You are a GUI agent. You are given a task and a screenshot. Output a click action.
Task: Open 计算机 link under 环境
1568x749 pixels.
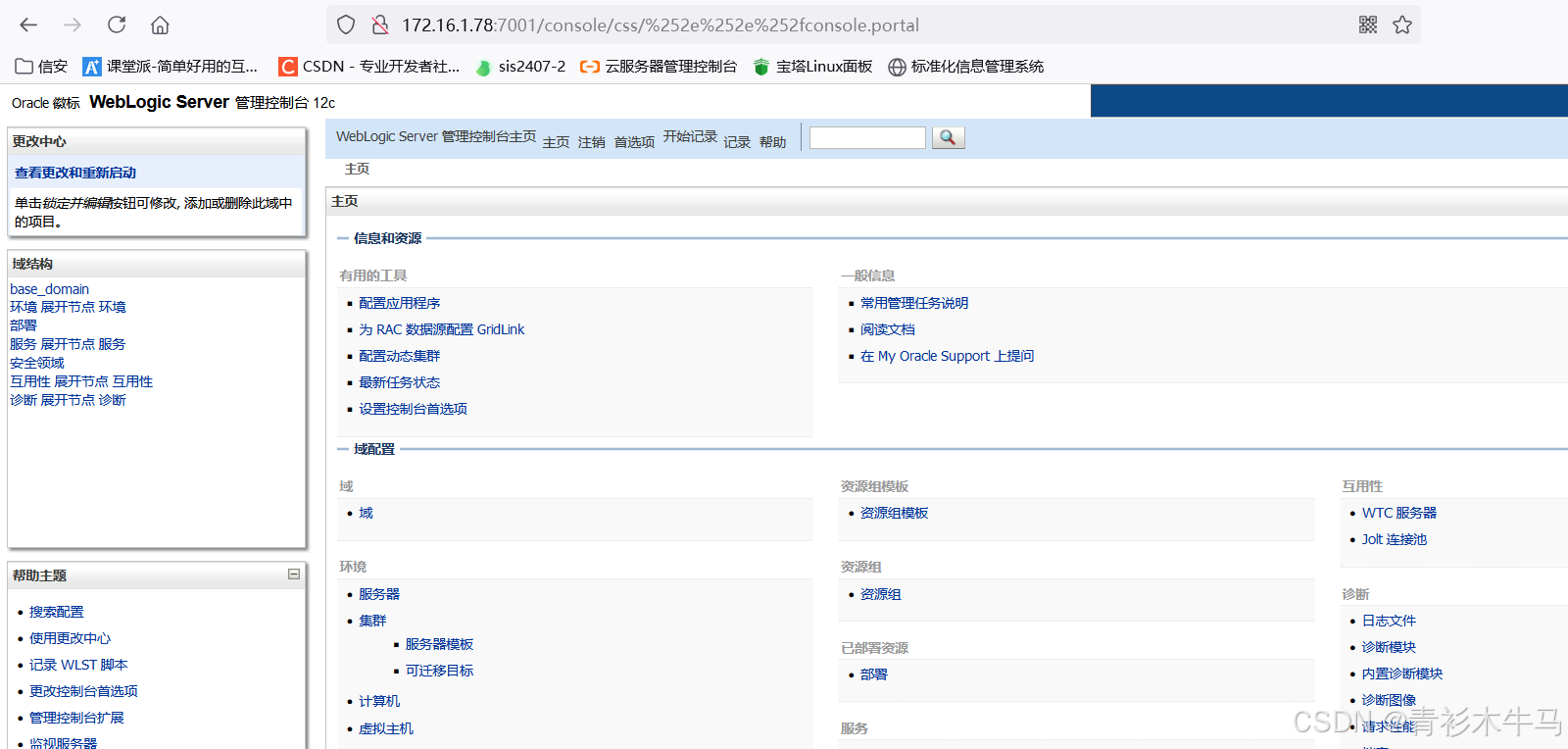pyautogui.click(x=379, y=701)
